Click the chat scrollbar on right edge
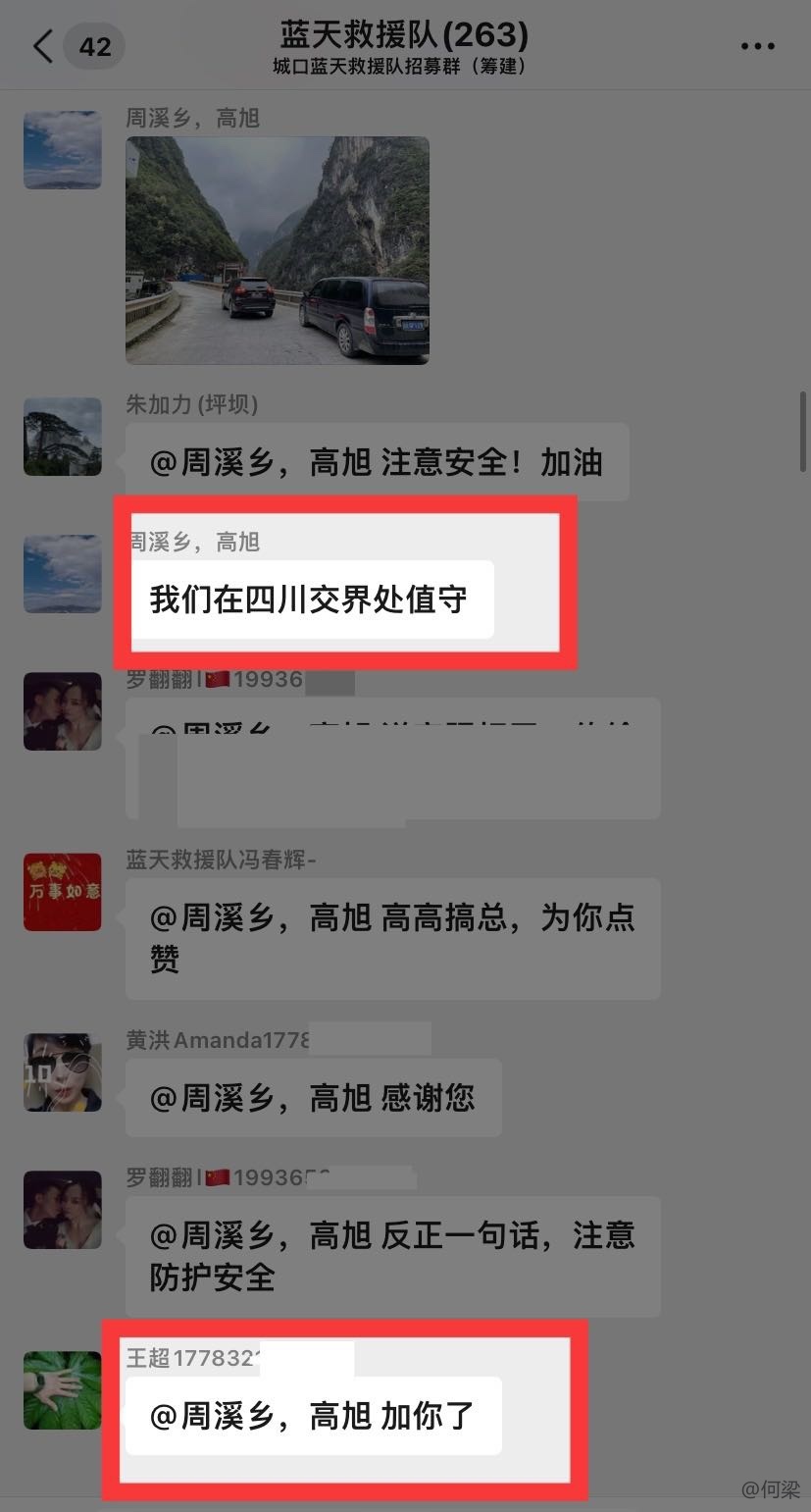Screen dimensions: 811x1512 pyautogui.click(x=802, y=432)
